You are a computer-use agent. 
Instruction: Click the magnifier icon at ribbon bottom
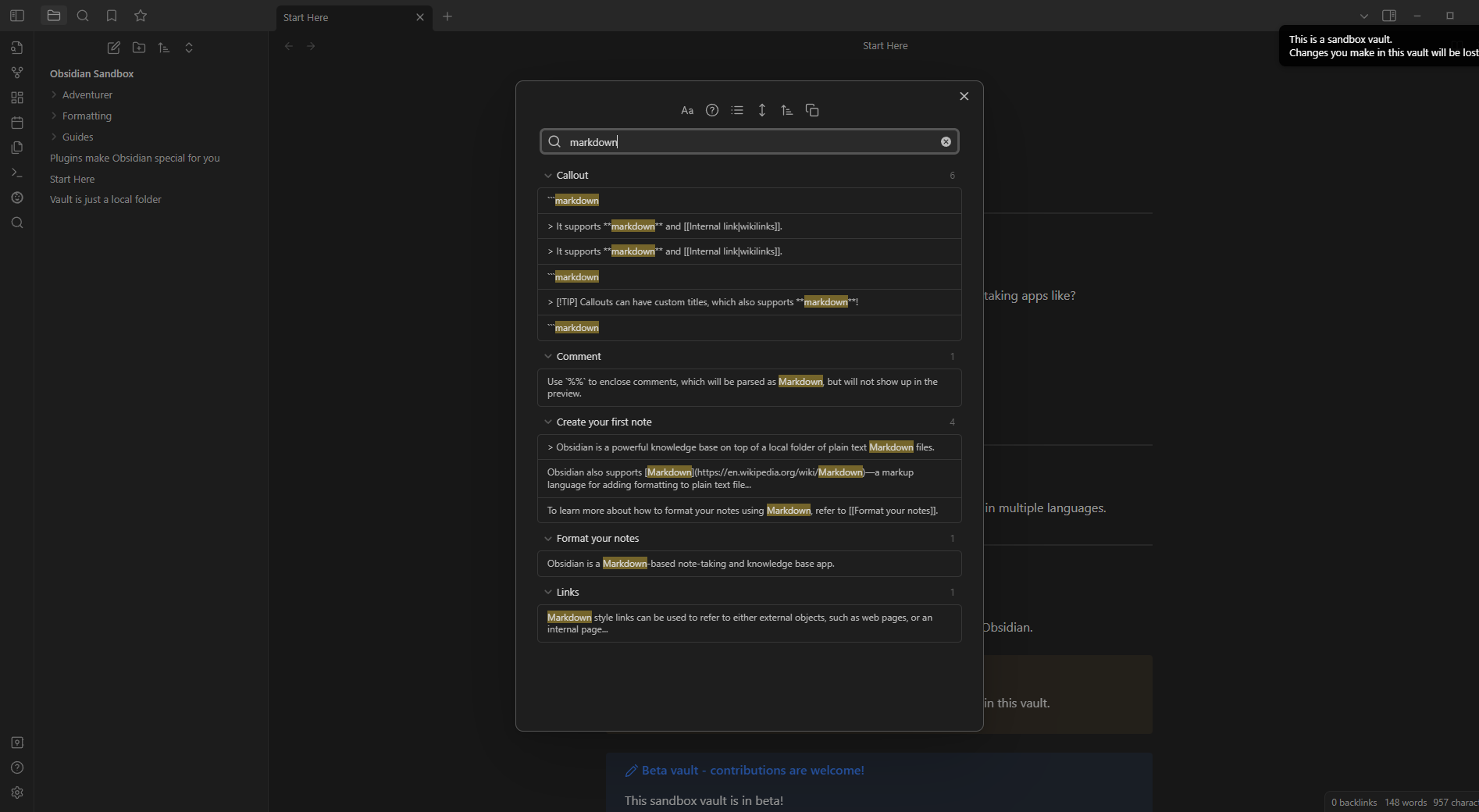(17, 223)
